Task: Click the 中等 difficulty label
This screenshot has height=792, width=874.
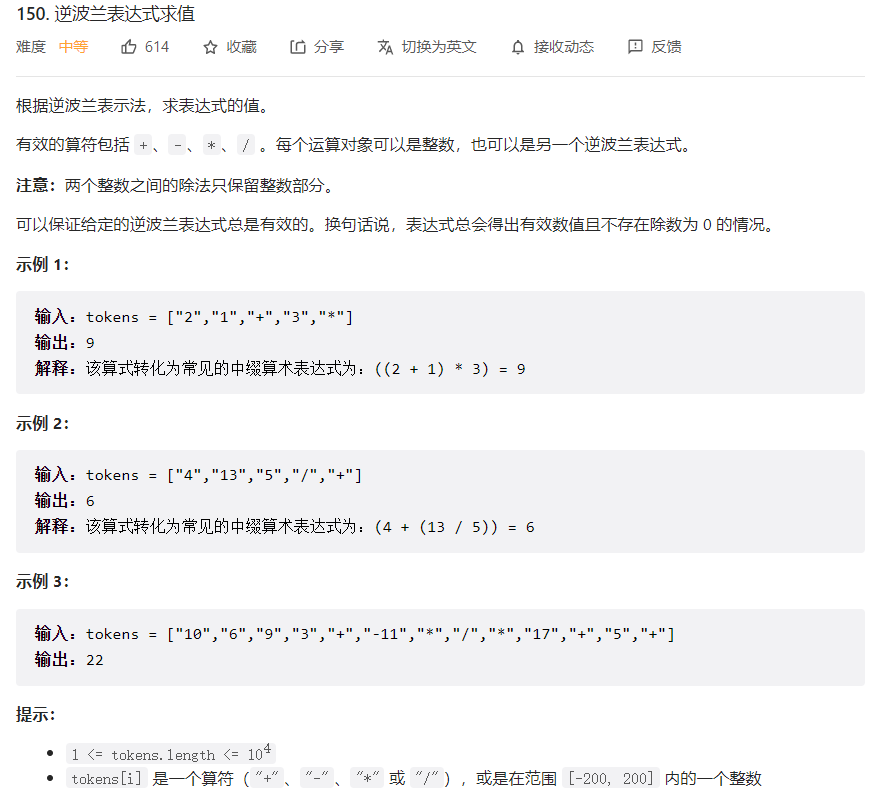Action: [x=74, y=47]
